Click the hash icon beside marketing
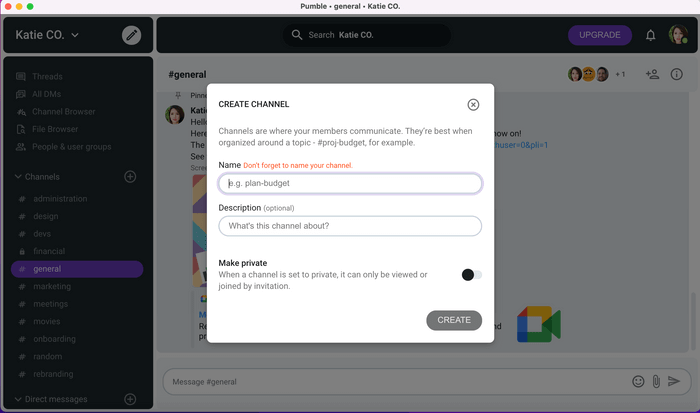This screenshot has height=413, width=700. pos(22,287)
